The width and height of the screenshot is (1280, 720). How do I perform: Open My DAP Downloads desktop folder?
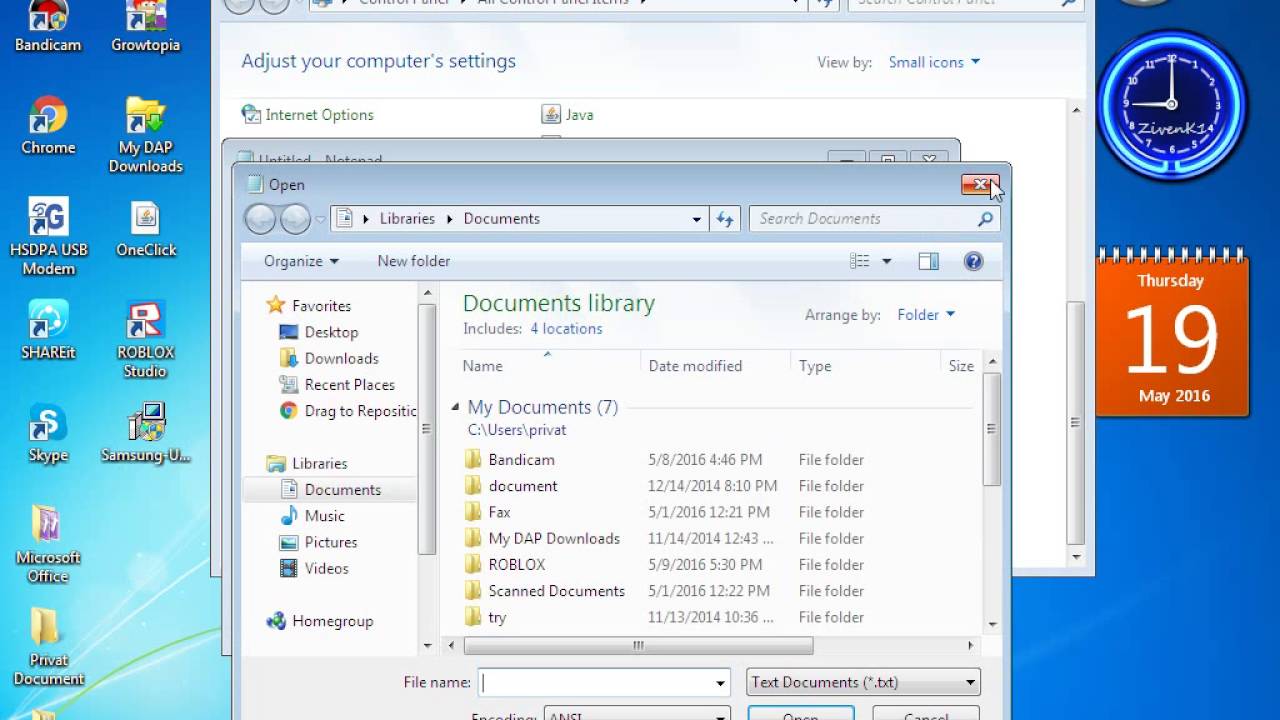tap(146, 136)
